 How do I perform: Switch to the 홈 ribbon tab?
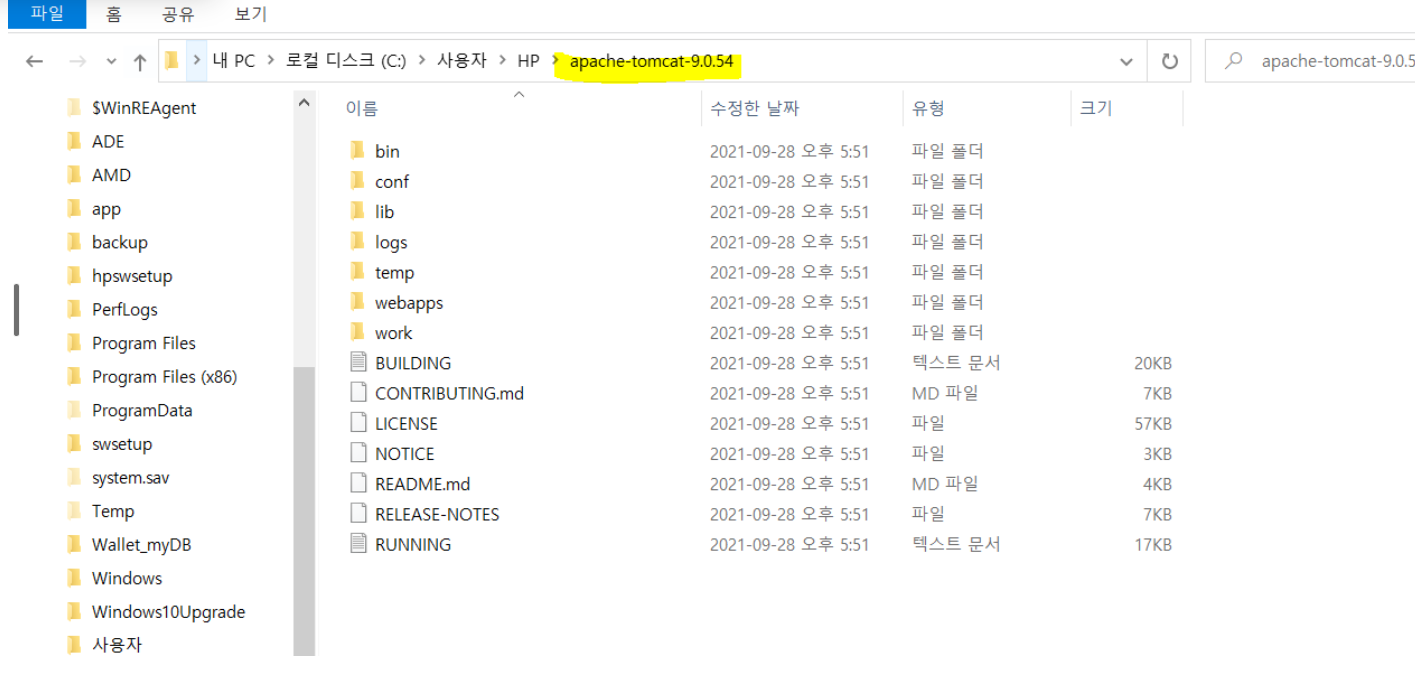point(114,14)
